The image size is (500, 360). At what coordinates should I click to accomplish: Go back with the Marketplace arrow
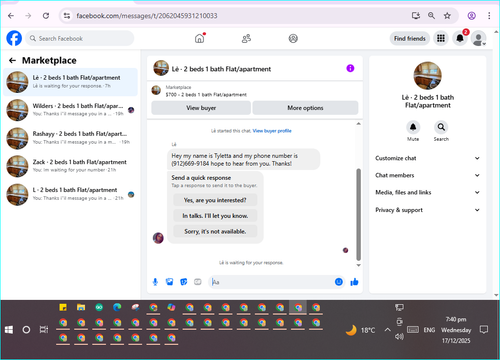12,60
